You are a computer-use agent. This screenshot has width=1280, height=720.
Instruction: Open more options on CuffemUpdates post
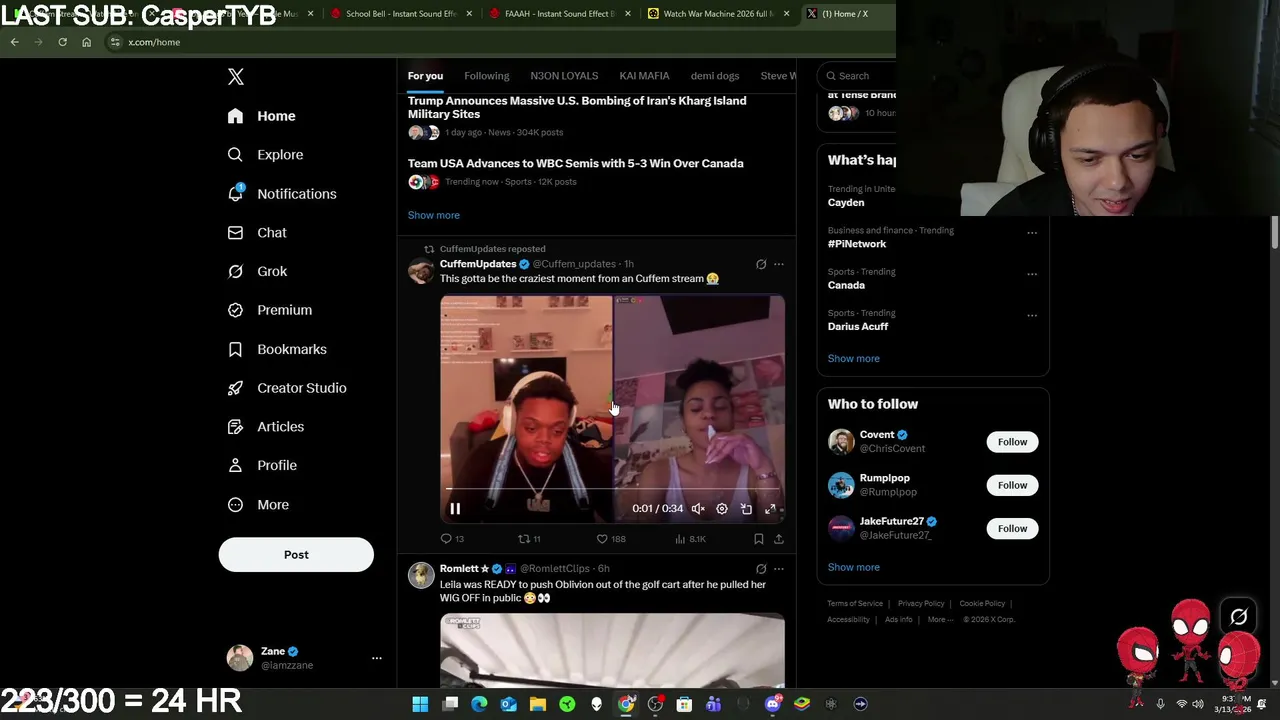(x=779, y=265)
